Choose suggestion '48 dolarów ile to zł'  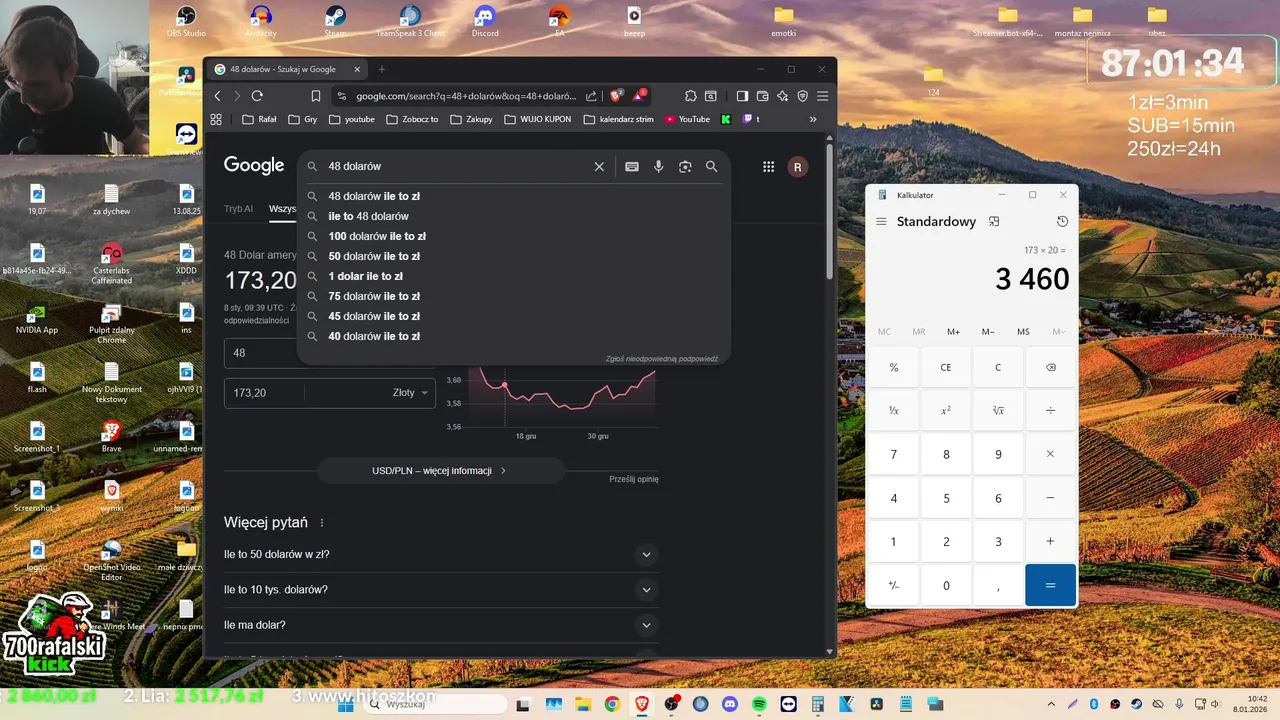pos(514,196)
